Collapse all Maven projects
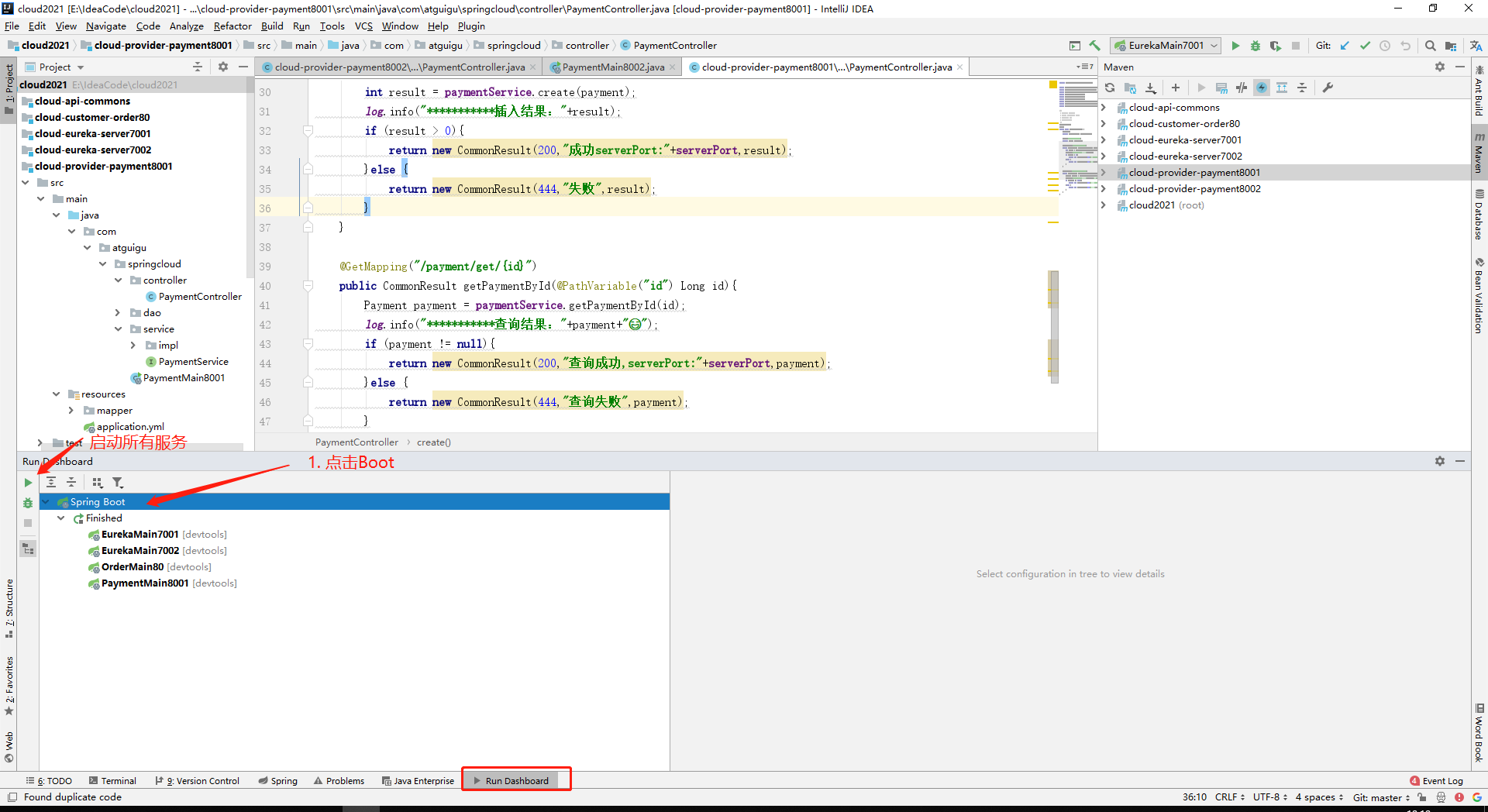Image resolution: width=1488 pixels, height=812 pixels. coord(1302,88)
